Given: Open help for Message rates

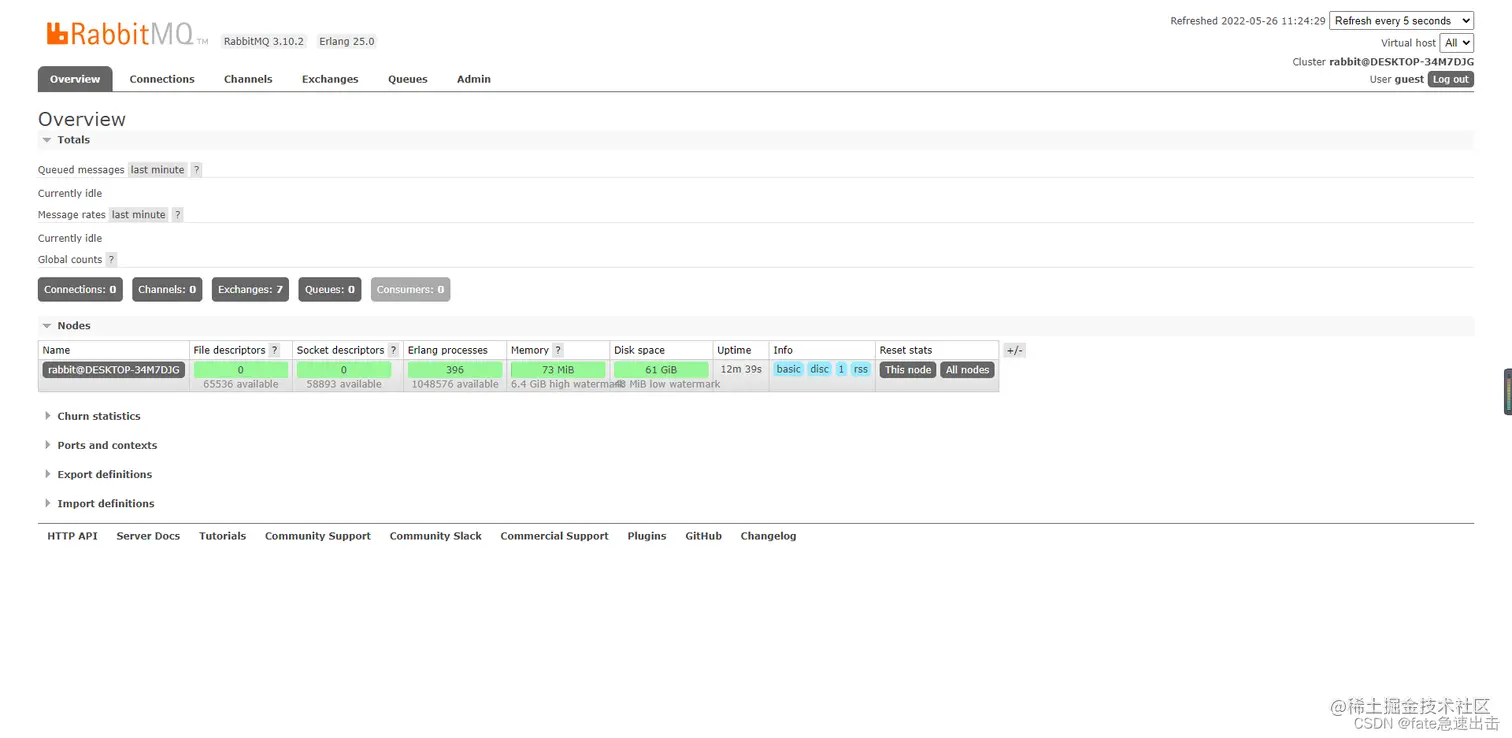Looking at the screenshot, I should (177, 215).
